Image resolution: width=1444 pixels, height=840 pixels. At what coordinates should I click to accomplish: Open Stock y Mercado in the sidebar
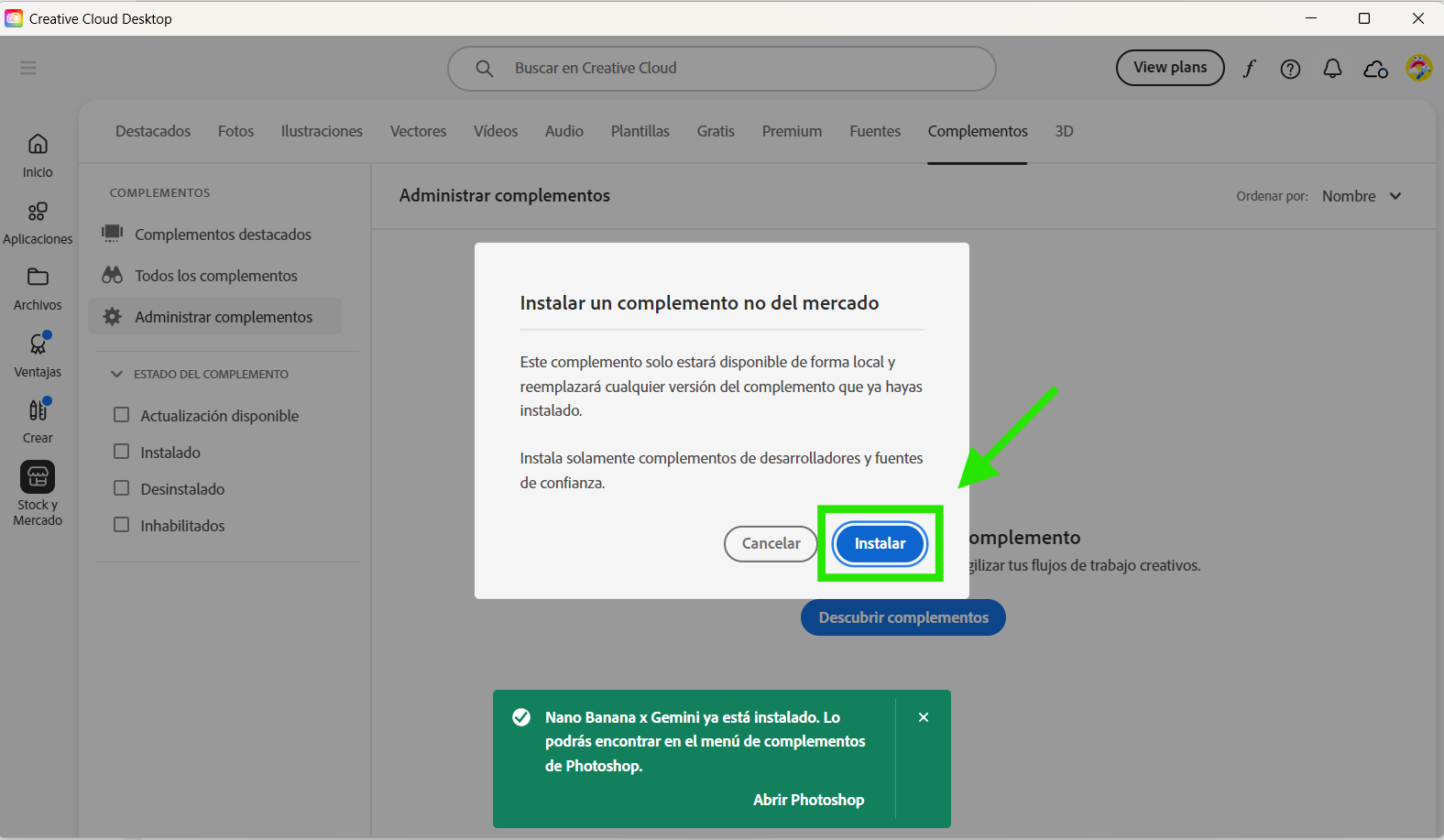point(38,495)
